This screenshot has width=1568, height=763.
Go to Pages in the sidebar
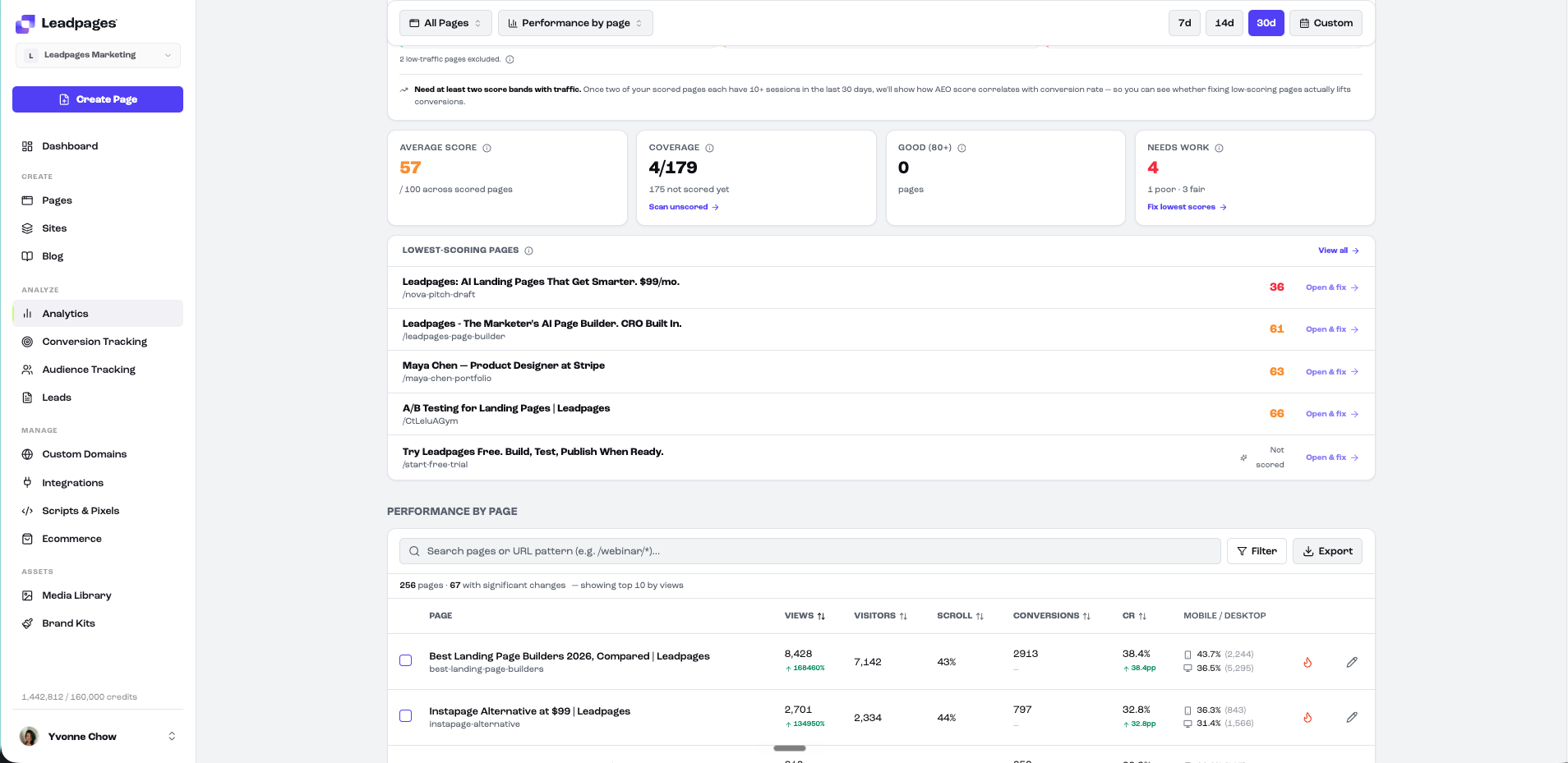[x=98, y=200]
